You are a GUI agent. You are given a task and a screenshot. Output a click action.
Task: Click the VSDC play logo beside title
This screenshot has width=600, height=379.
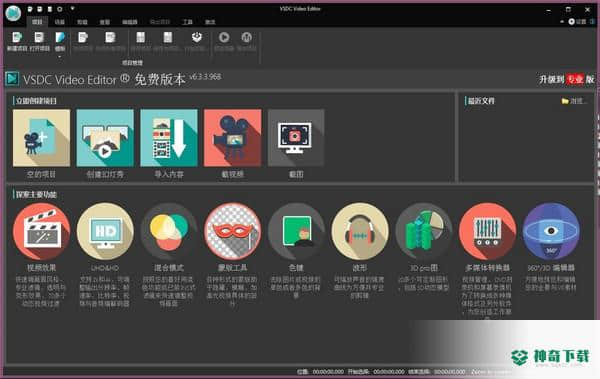click(x=12, y=79)
